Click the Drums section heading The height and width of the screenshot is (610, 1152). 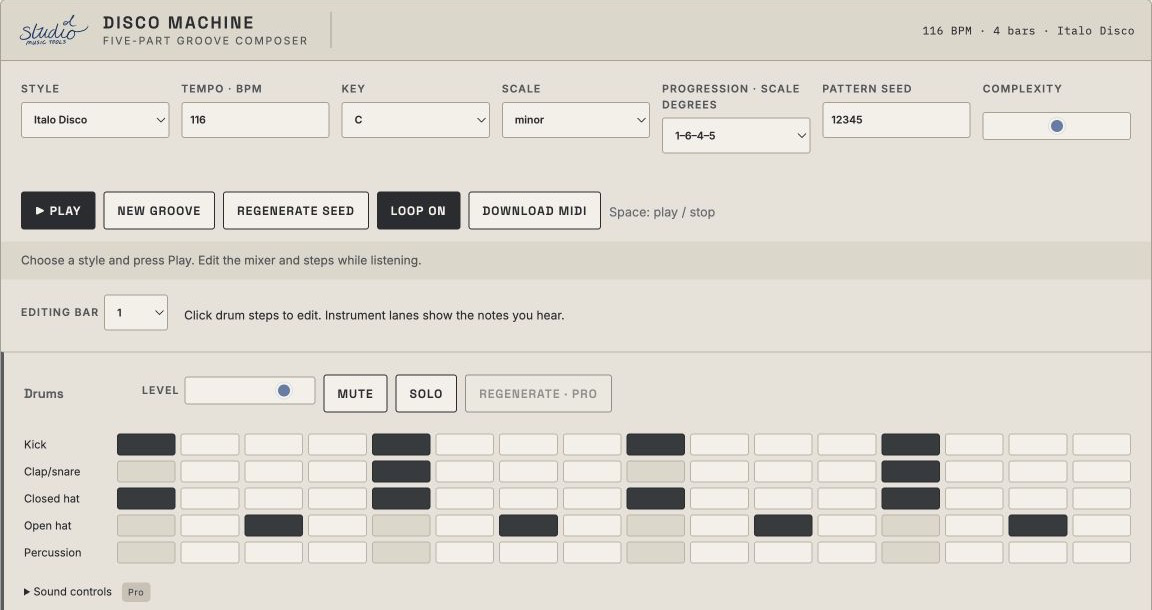coord(43,394)
